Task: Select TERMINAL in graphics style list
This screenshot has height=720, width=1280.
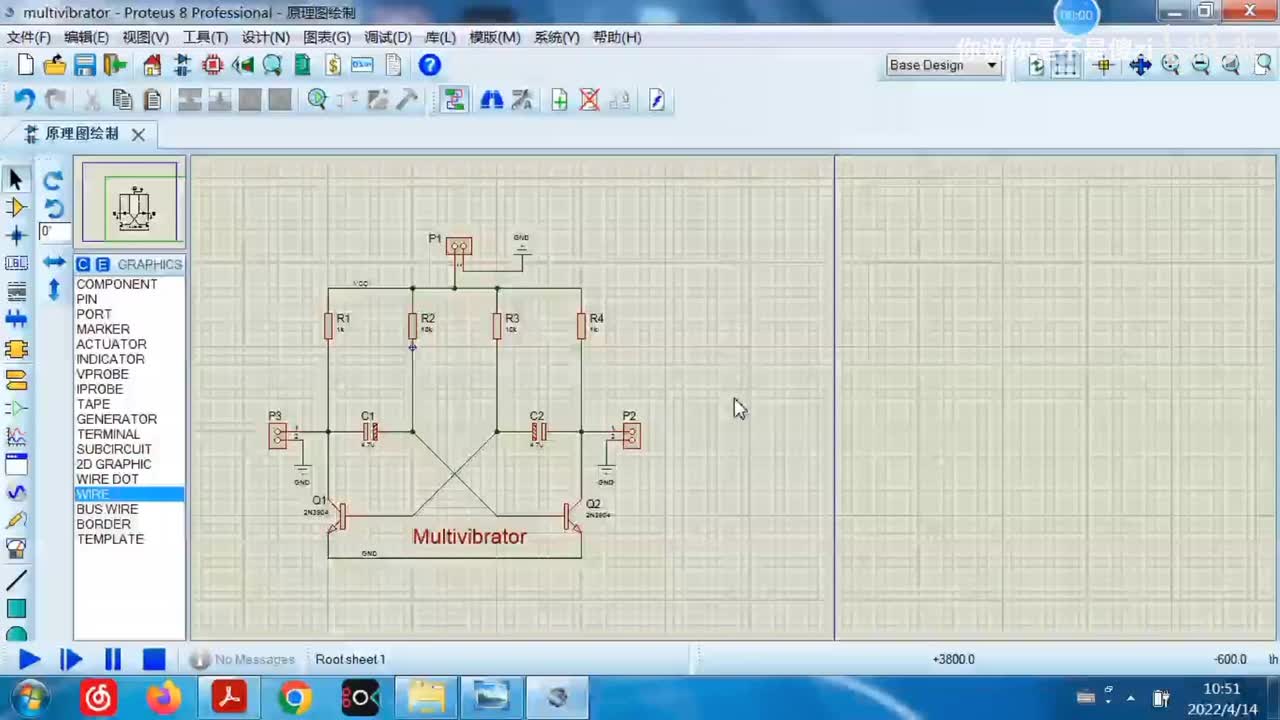Action: coord(108,434)
